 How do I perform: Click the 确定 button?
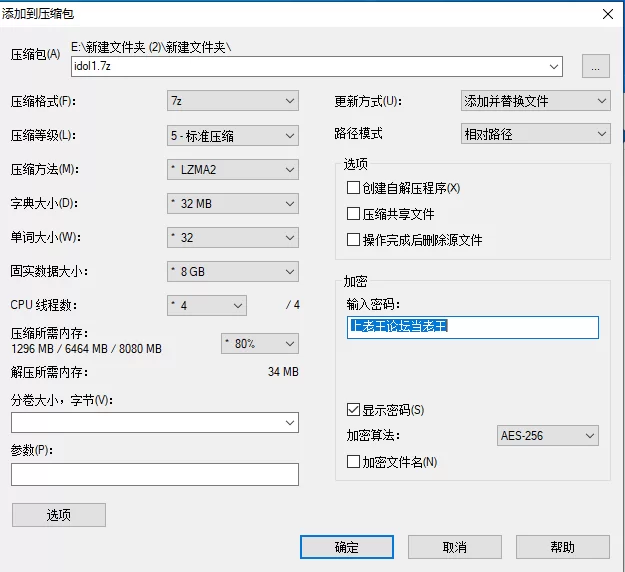pos(346,547)
